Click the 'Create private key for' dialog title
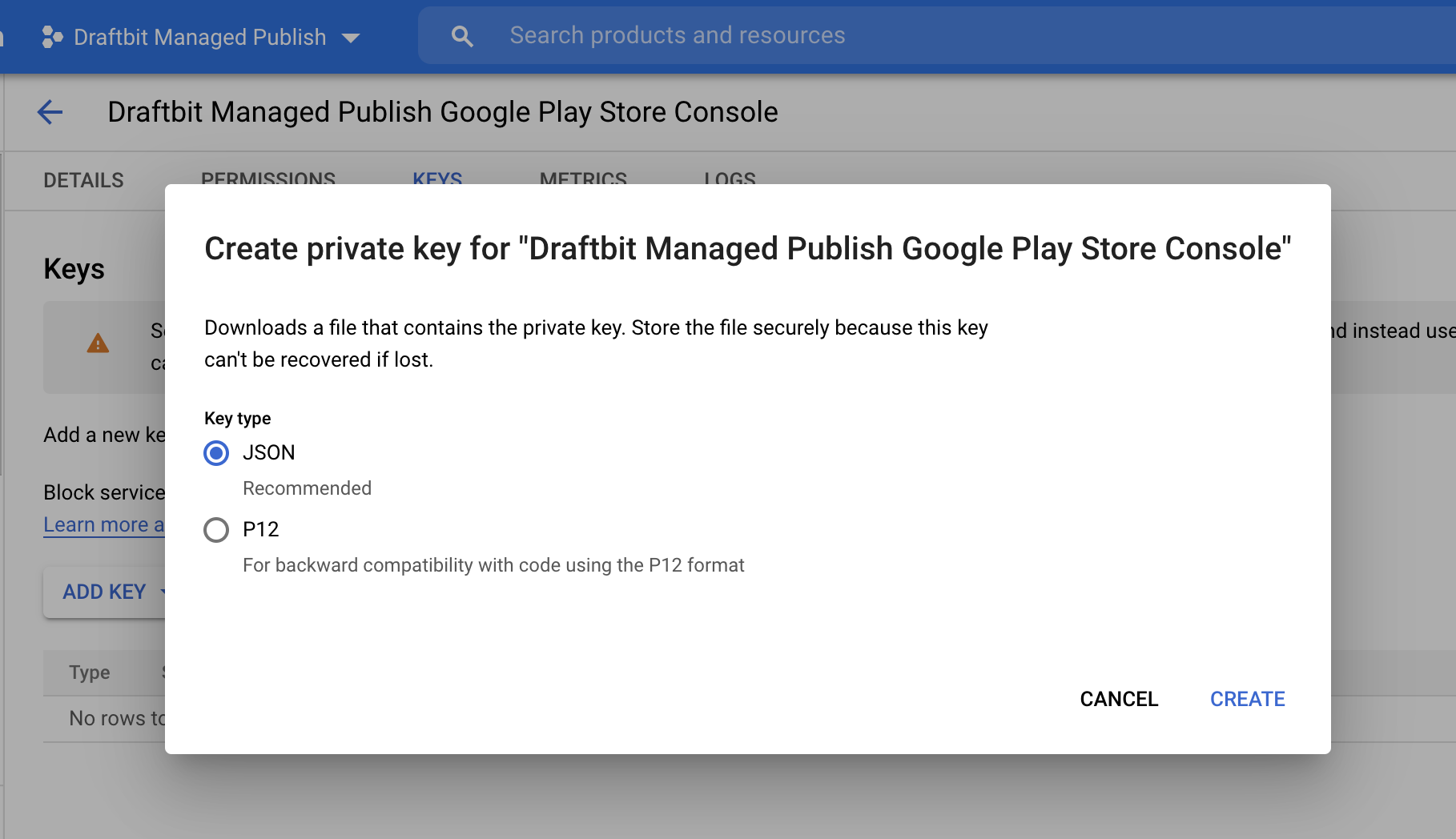1456x839 pixels. click(748, 249)
